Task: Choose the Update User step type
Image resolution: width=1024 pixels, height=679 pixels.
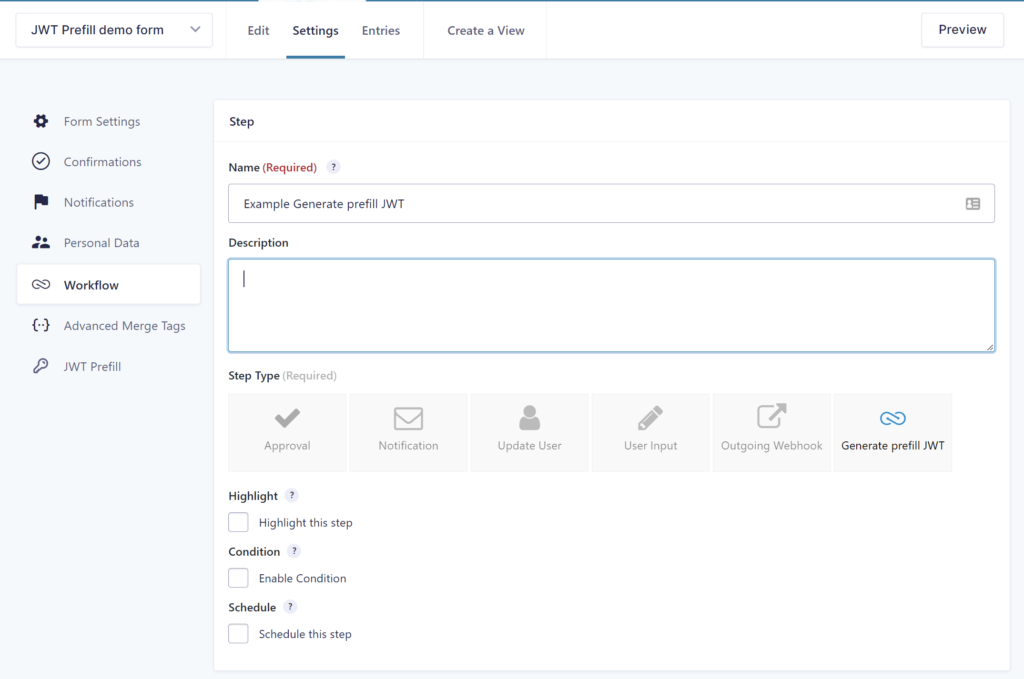Action: click(530, 432)
